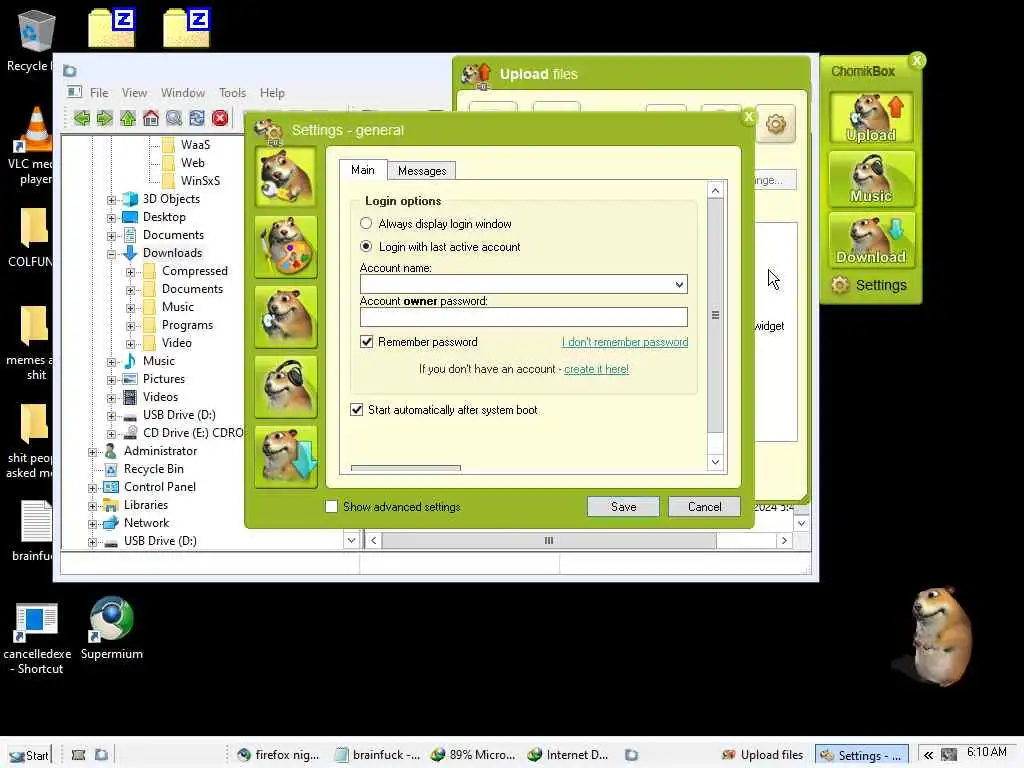Click the Start button on the taskbar
1024x768 pixels.
pyautogui.click(x=29, y=755)
